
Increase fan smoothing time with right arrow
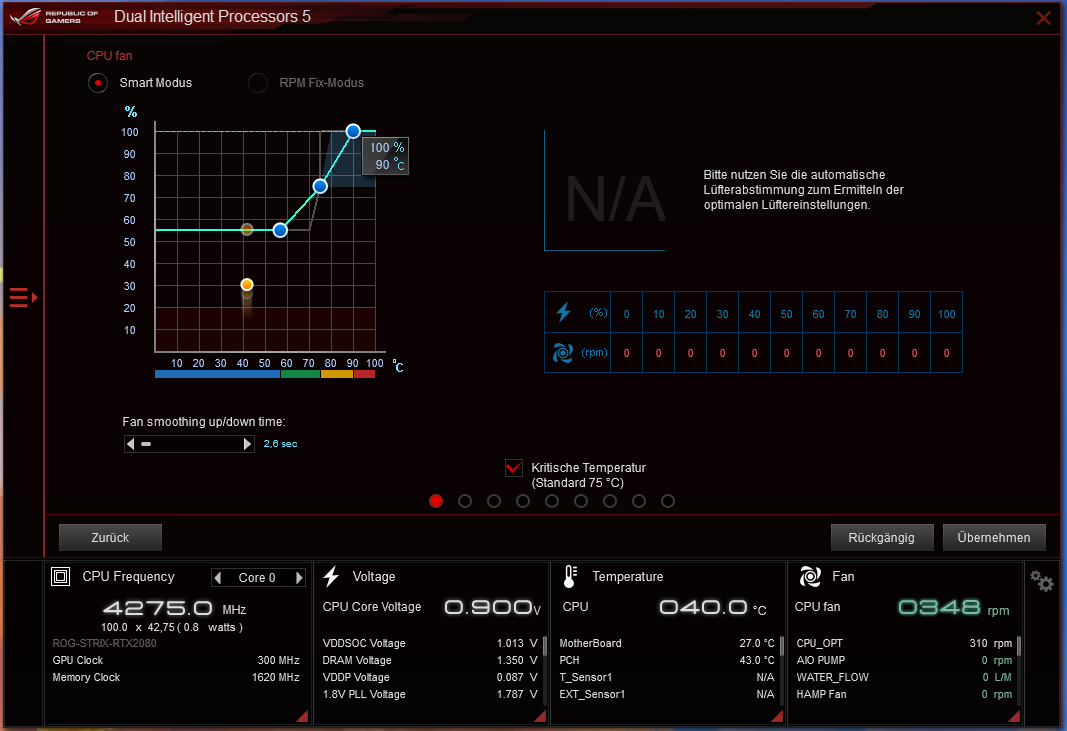[248, 444]
